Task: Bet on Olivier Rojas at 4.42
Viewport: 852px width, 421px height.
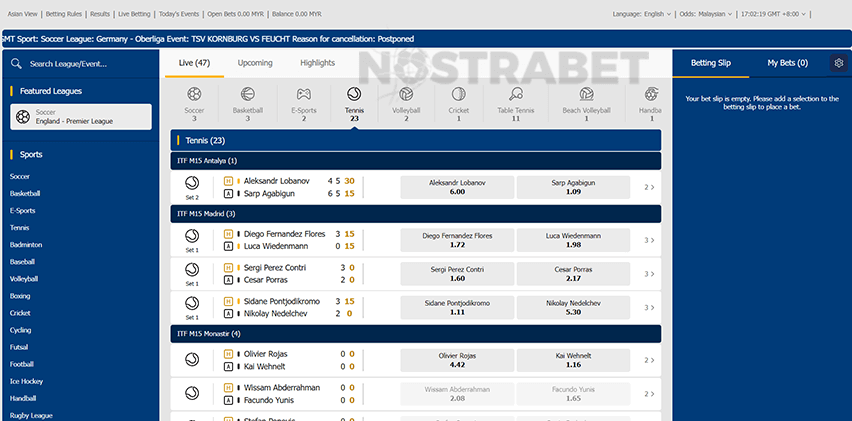Action: (457, 360)
